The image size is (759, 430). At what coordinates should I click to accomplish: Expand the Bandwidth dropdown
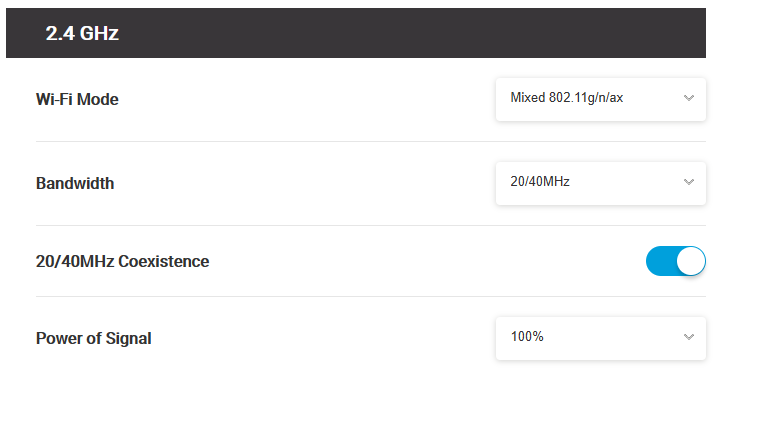click(600, 182)
